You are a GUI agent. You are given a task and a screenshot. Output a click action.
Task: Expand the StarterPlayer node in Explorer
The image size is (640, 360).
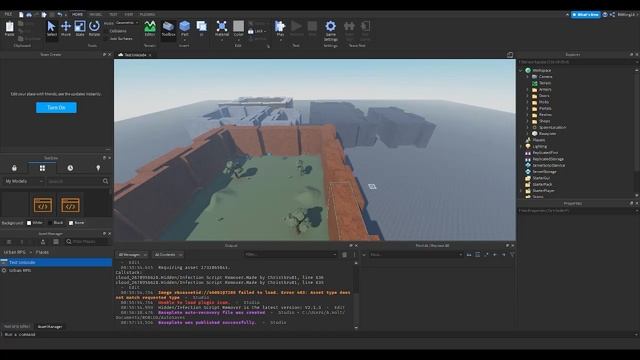pos(521,191)
